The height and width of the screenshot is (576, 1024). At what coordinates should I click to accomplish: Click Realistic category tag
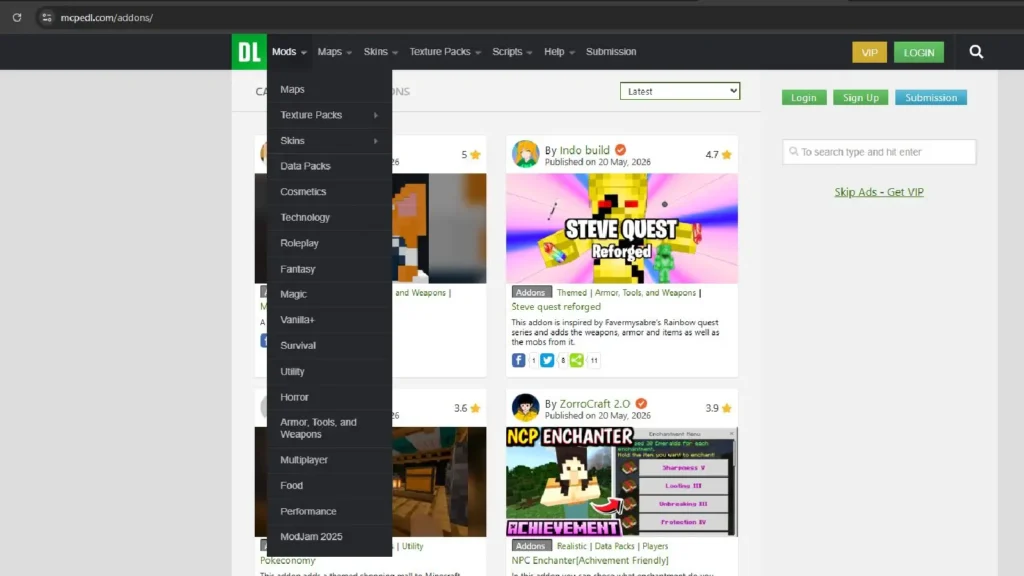571,546
